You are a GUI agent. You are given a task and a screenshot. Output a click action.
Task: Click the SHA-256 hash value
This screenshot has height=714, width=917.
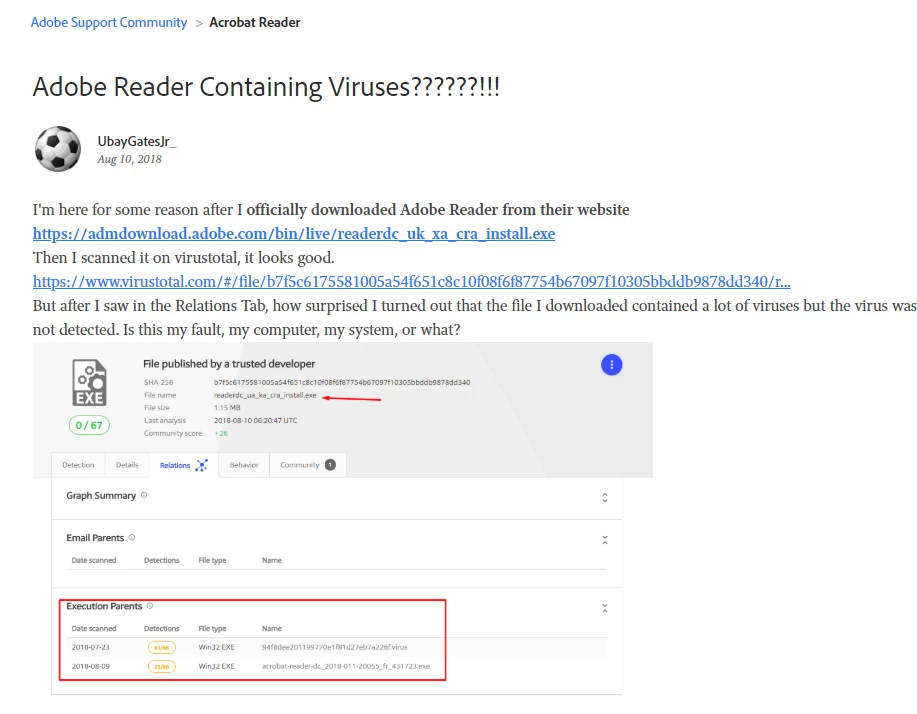click(x=342, y=382)
